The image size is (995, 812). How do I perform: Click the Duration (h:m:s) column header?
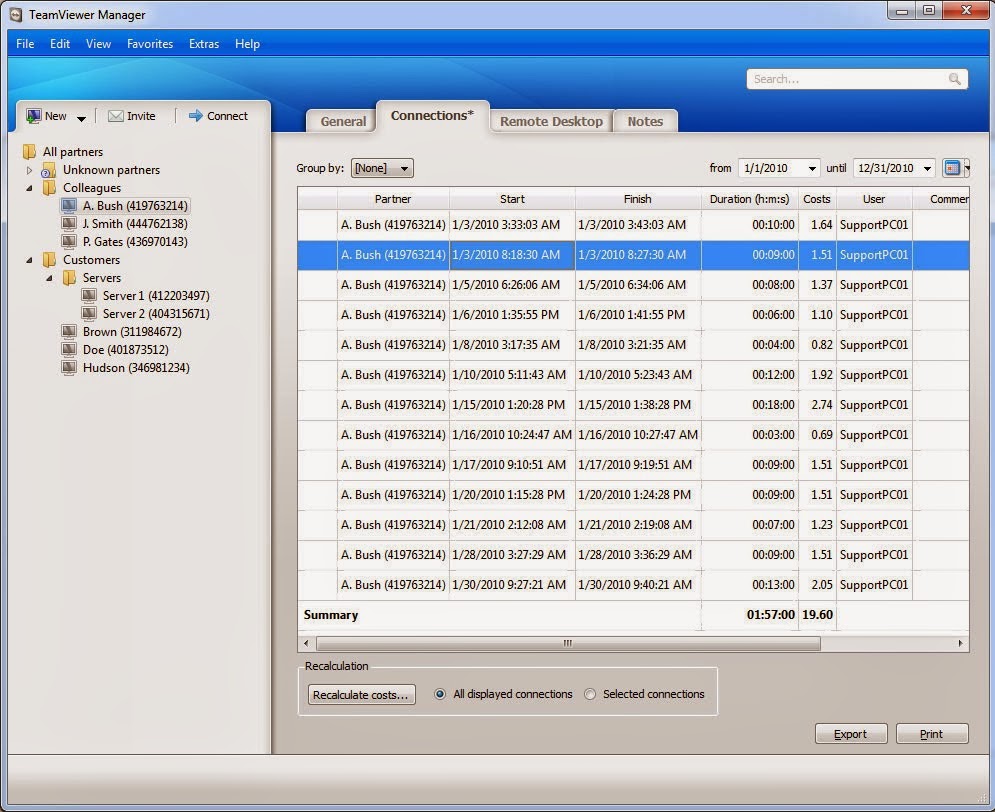[x=749, y=199]
